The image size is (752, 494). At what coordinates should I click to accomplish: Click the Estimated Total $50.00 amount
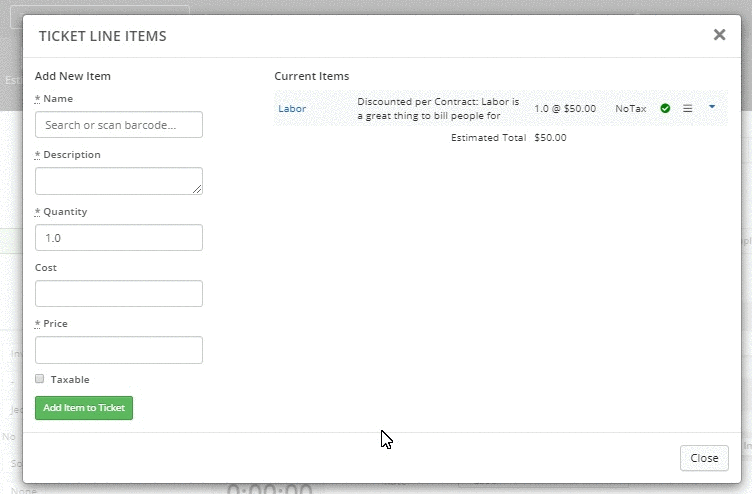(550, 138)
